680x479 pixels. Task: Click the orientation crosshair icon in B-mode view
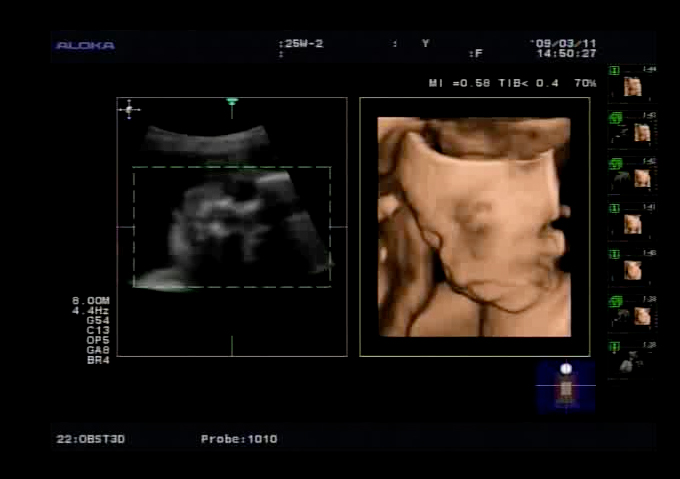click(129, 110)
